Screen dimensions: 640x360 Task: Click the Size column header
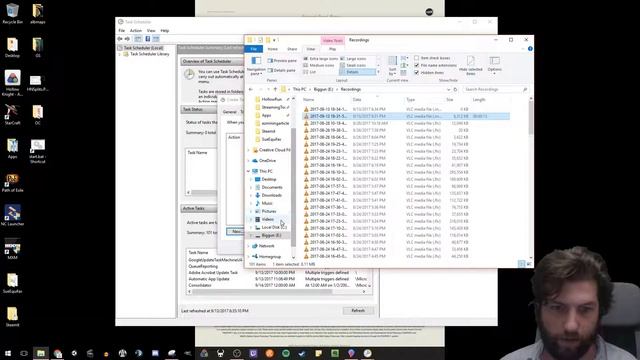[449, 100]
